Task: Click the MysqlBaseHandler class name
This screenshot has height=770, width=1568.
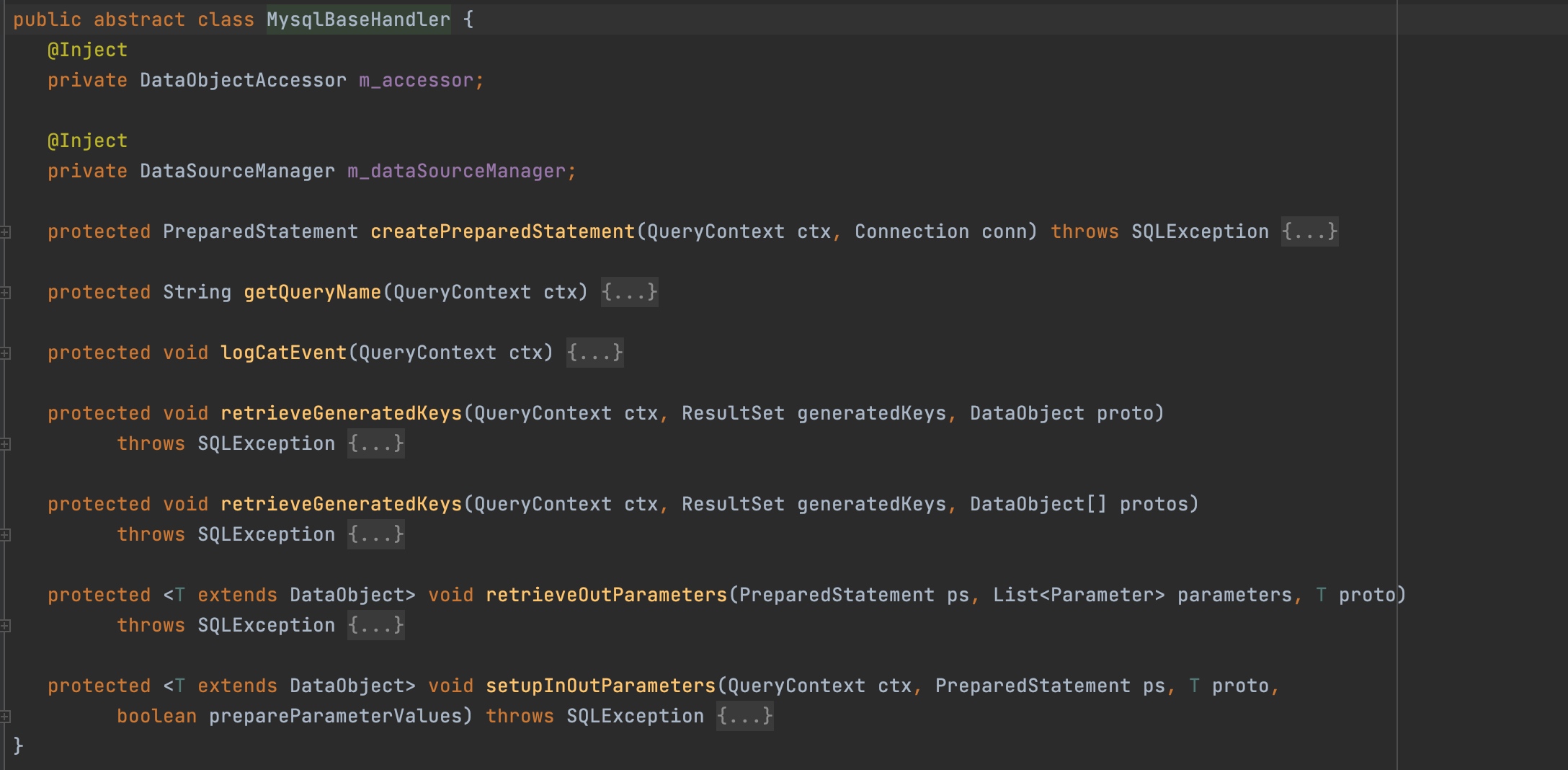Action: (358, 19)
